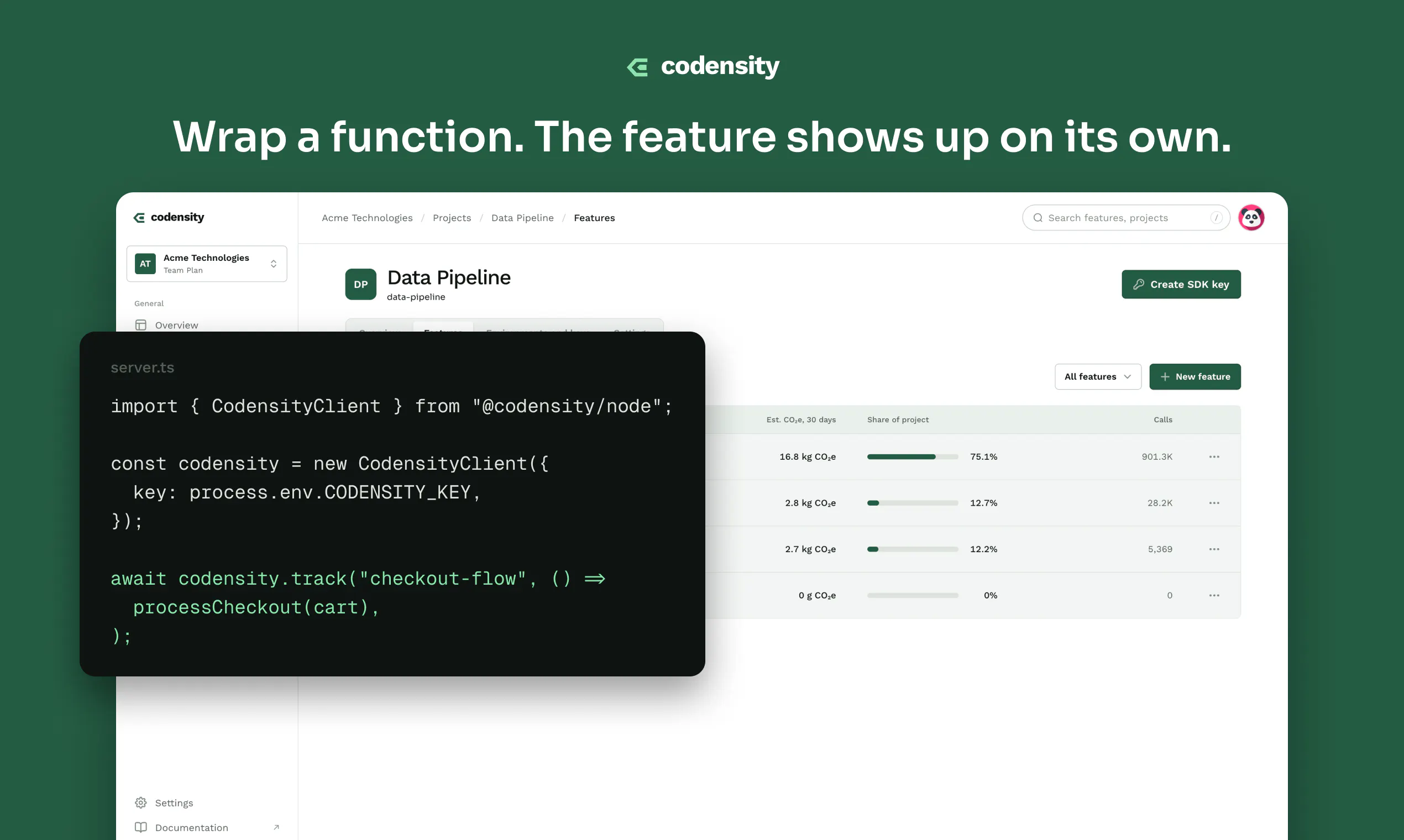Click the Features breadcrumb
The height and width of the screenshot is (840, 1404).
pyautogui.click(x=594, y=218)
